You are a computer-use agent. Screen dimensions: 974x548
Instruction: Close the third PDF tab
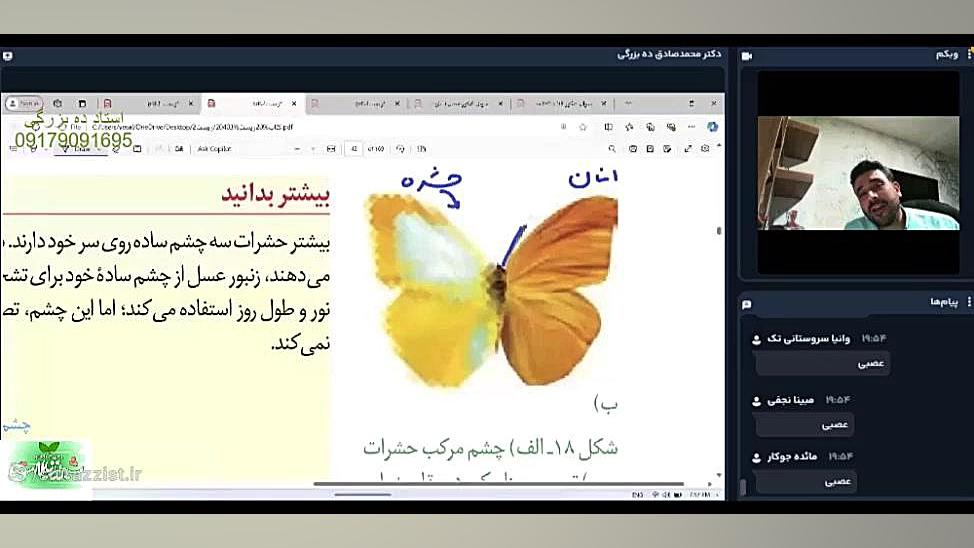(x=397, y=103)
